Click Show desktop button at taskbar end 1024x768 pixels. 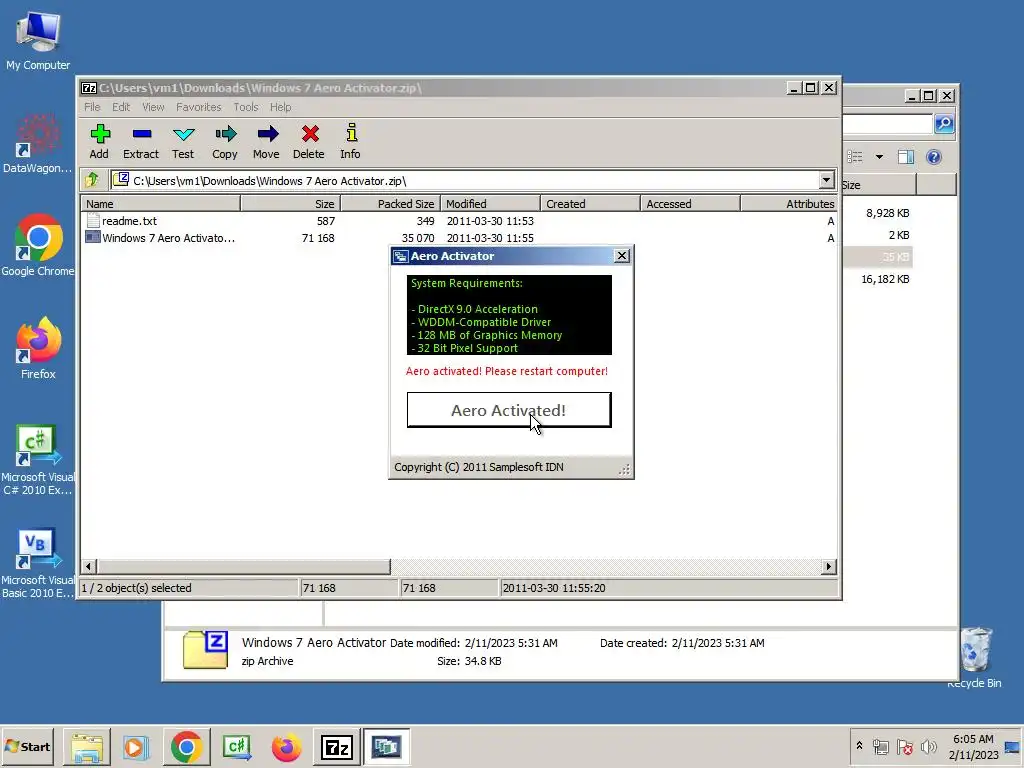click(1012, 746)
